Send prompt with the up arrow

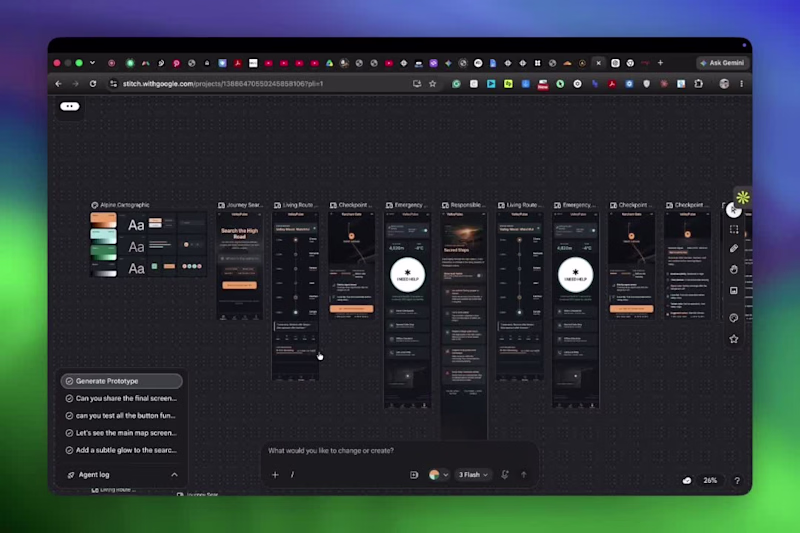click(x=523, y=475)
